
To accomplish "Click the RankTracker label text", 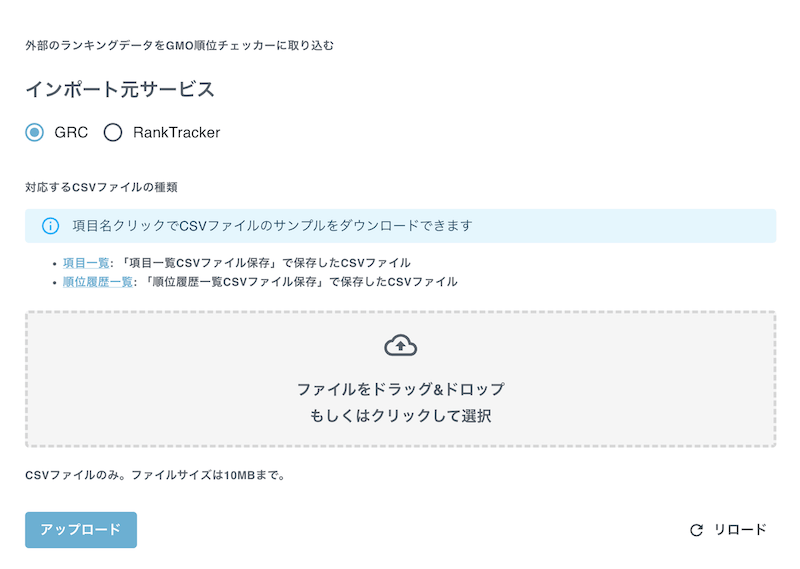I will tap(177, 133).
